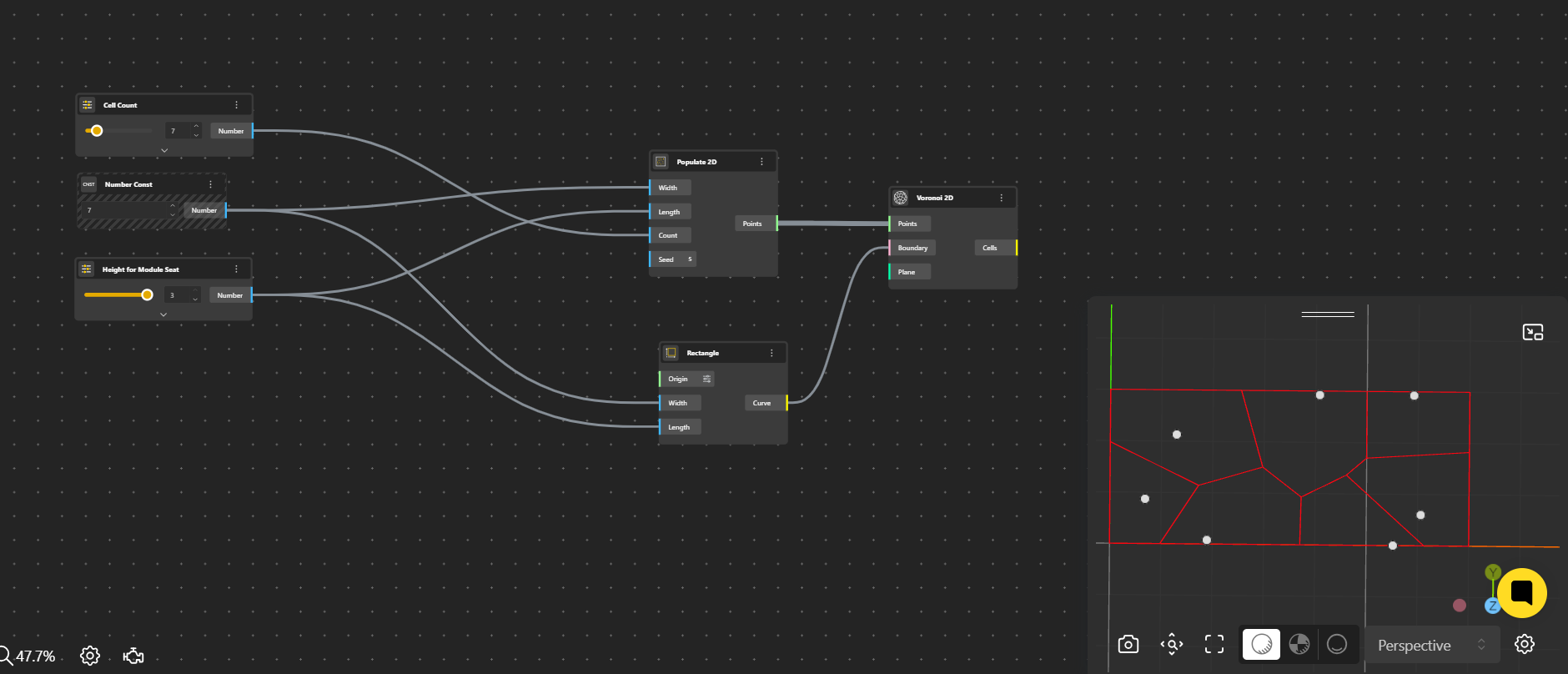Open the Perspective camera dropdown

click(1431, 645)
